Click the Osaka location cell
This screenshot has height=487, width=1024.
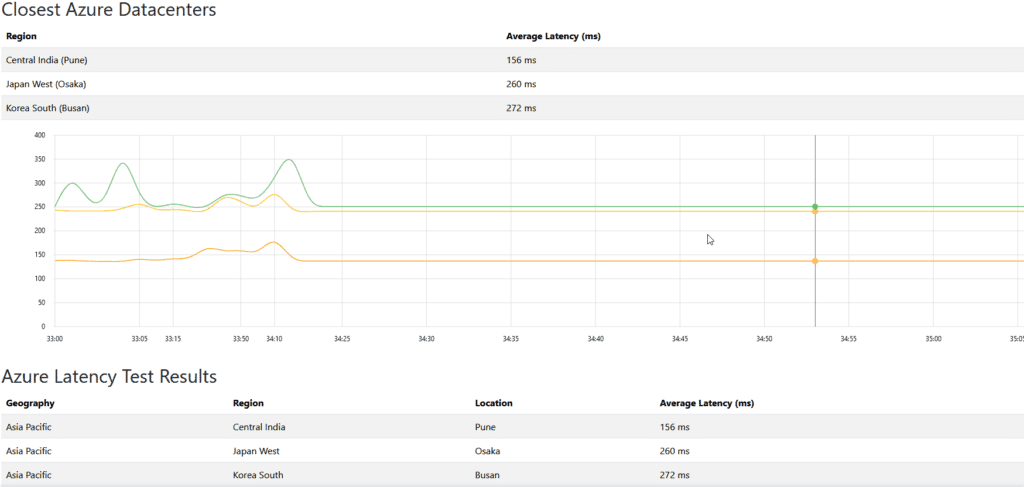click(x=488, y=451)
